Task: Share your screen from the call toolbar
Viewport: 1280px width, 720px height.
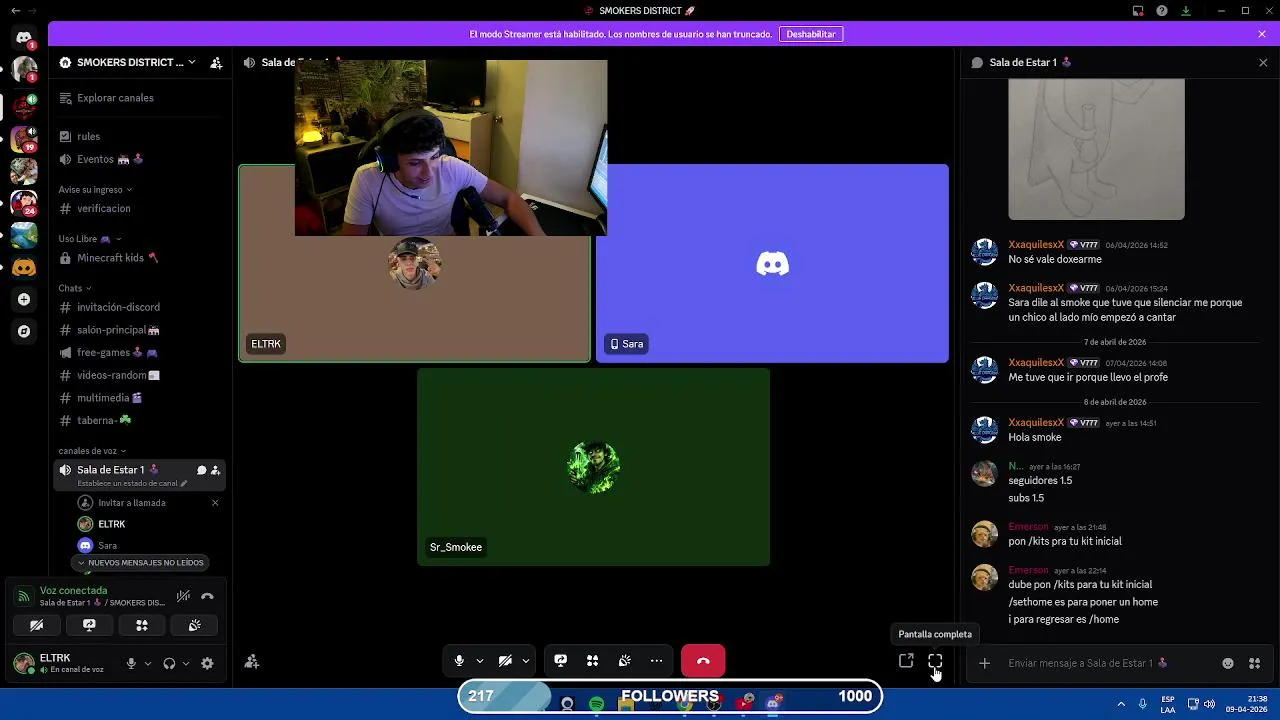Action: click(561, 661)
